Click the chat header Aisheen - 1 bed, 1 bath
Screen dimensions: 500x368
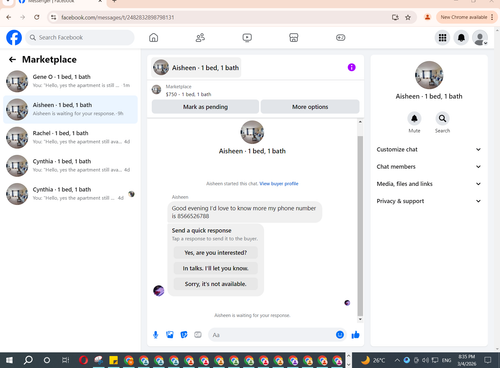pos(196,68)
